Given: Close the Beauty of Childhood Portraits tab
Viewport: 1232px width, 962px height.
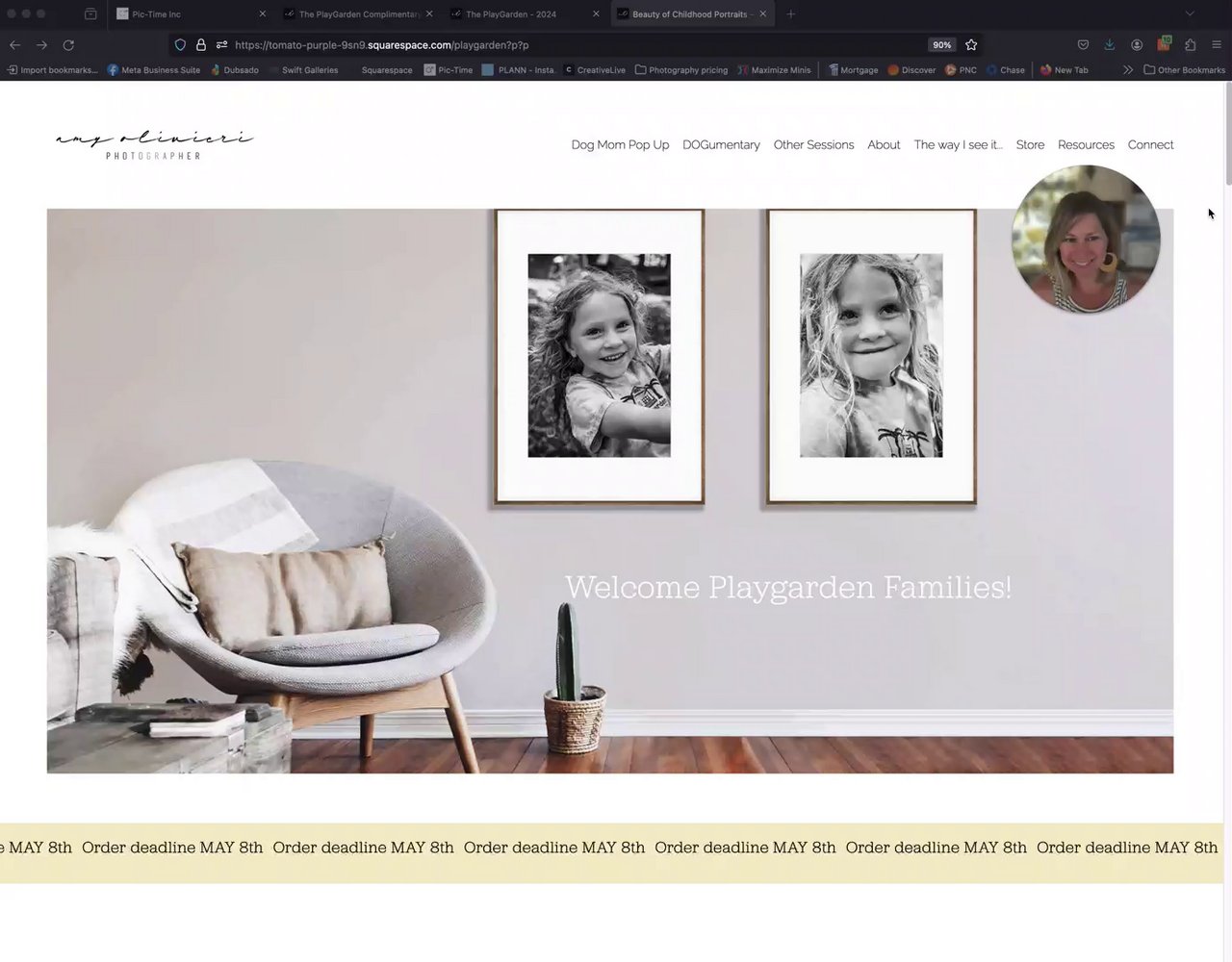Looking at the screenshot, I should point(762,14).
